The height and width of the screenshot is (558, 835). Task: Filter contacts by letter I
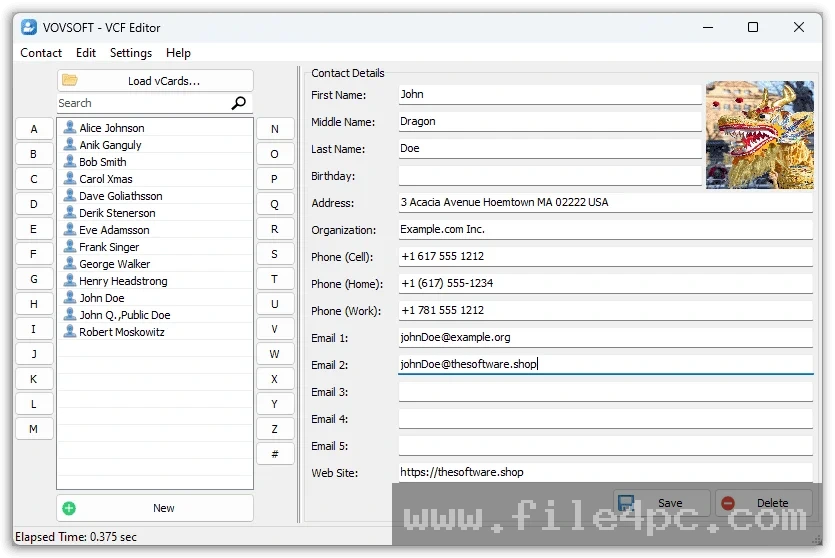click(x=34, y=329)
